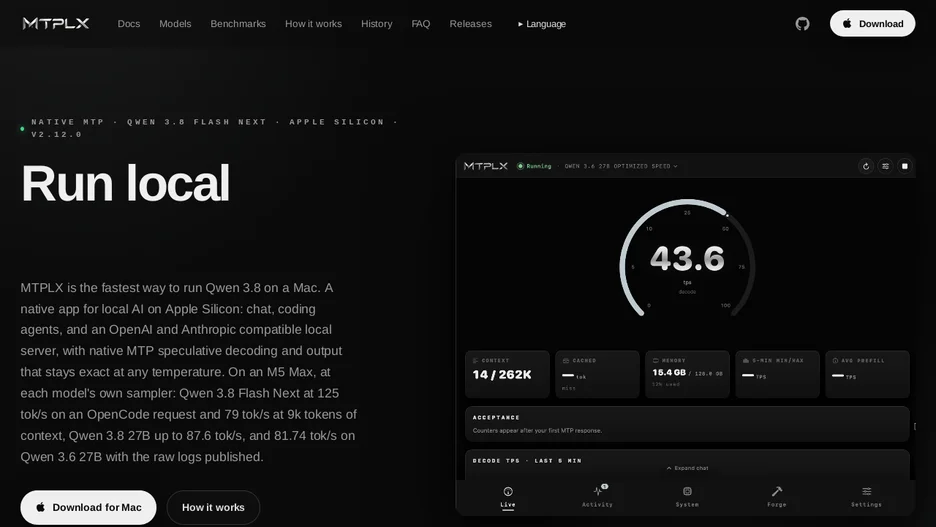Open How it works in top navigation

tap(313, 24)
